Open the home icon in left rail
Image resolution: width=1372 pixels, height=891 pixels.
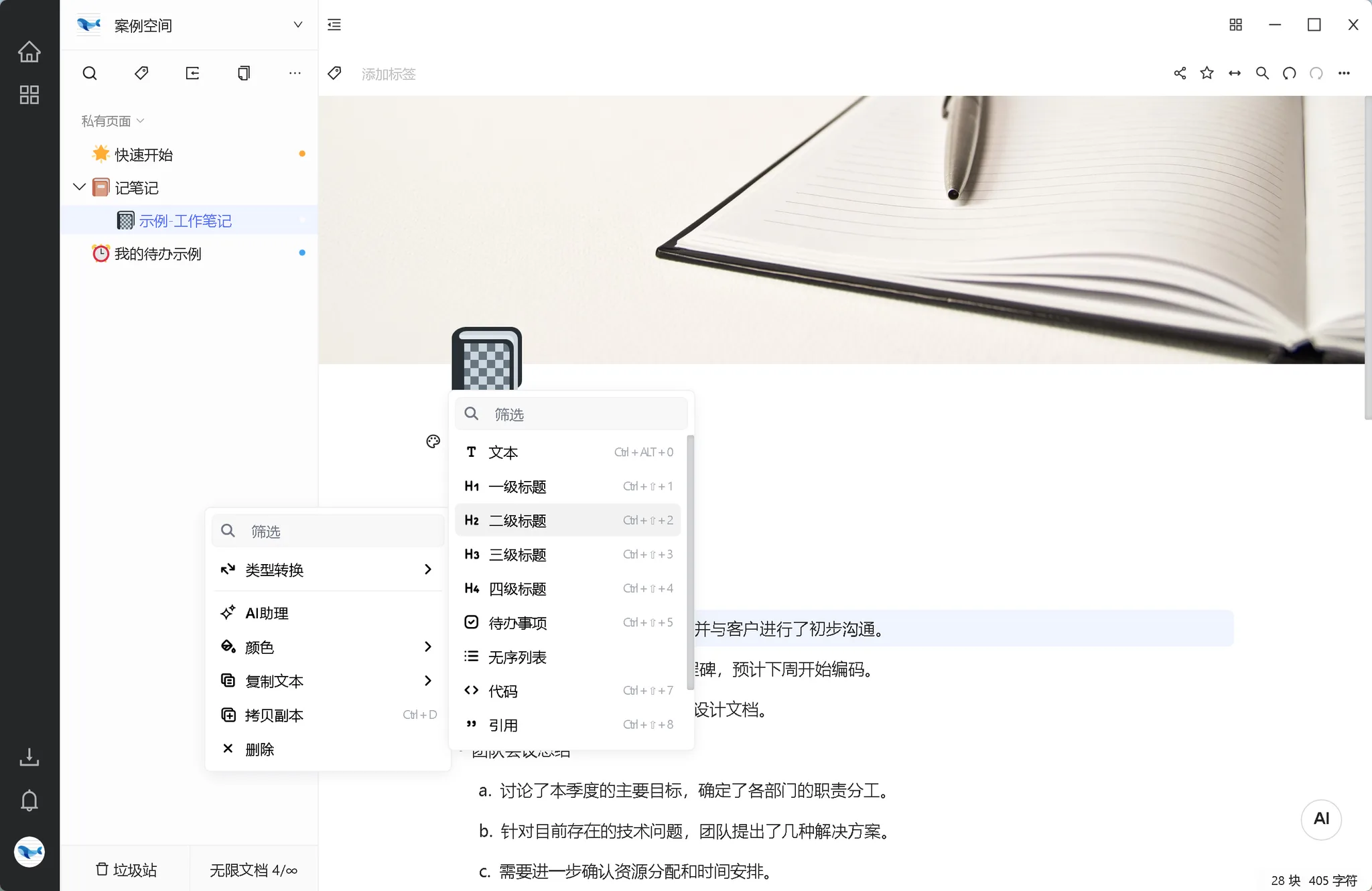pos(29,52)
